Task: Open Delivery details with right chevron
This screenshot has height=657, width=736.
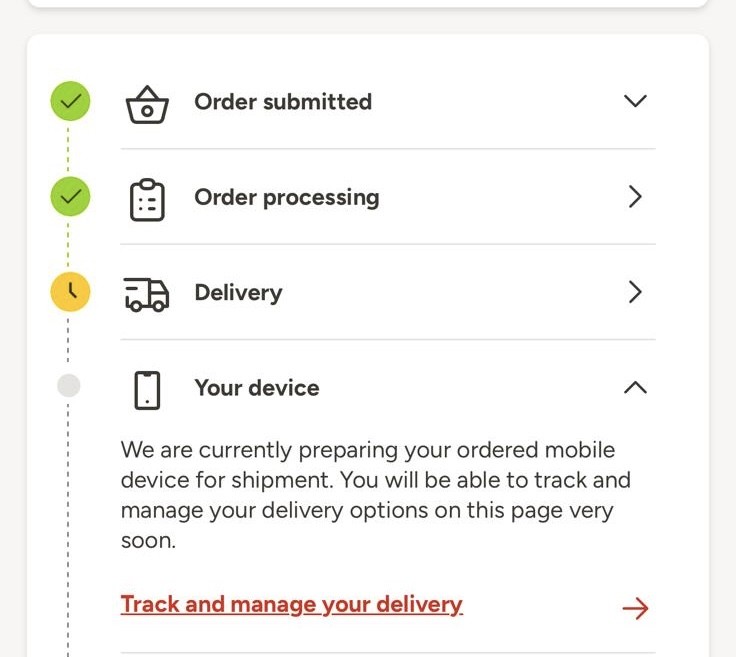Action: click(x=635, y=292)
